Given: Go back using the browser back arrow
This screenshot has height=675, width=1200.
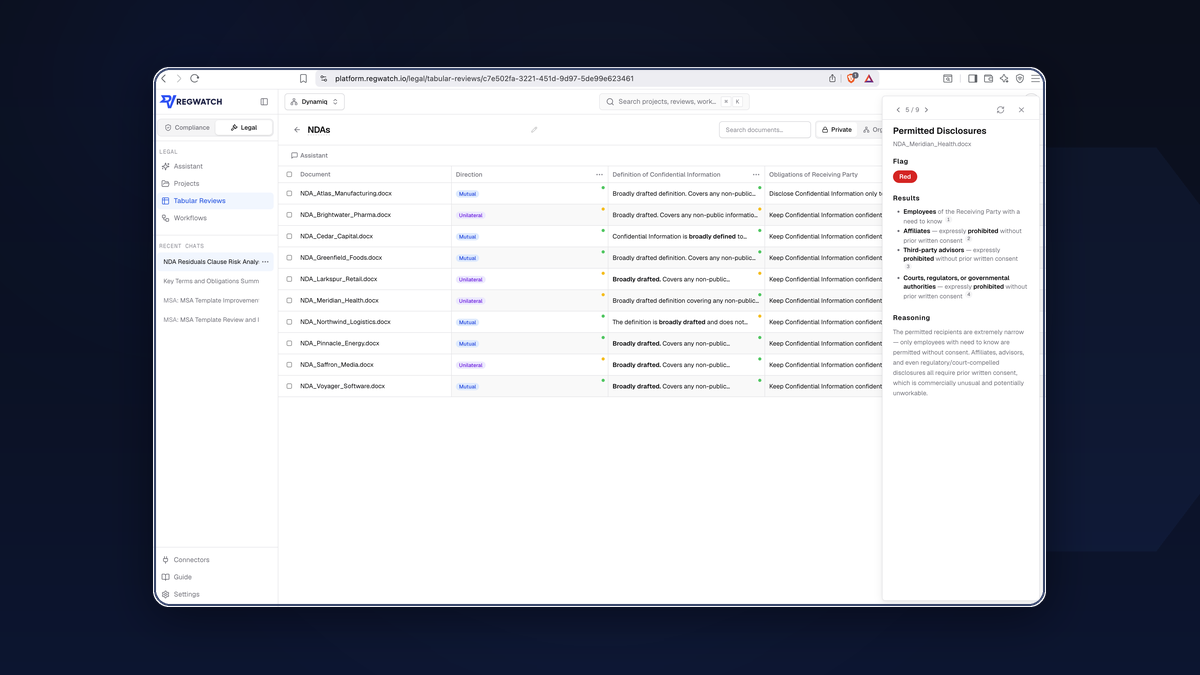Looking at the screenshot, I should [x=164, y=78].
